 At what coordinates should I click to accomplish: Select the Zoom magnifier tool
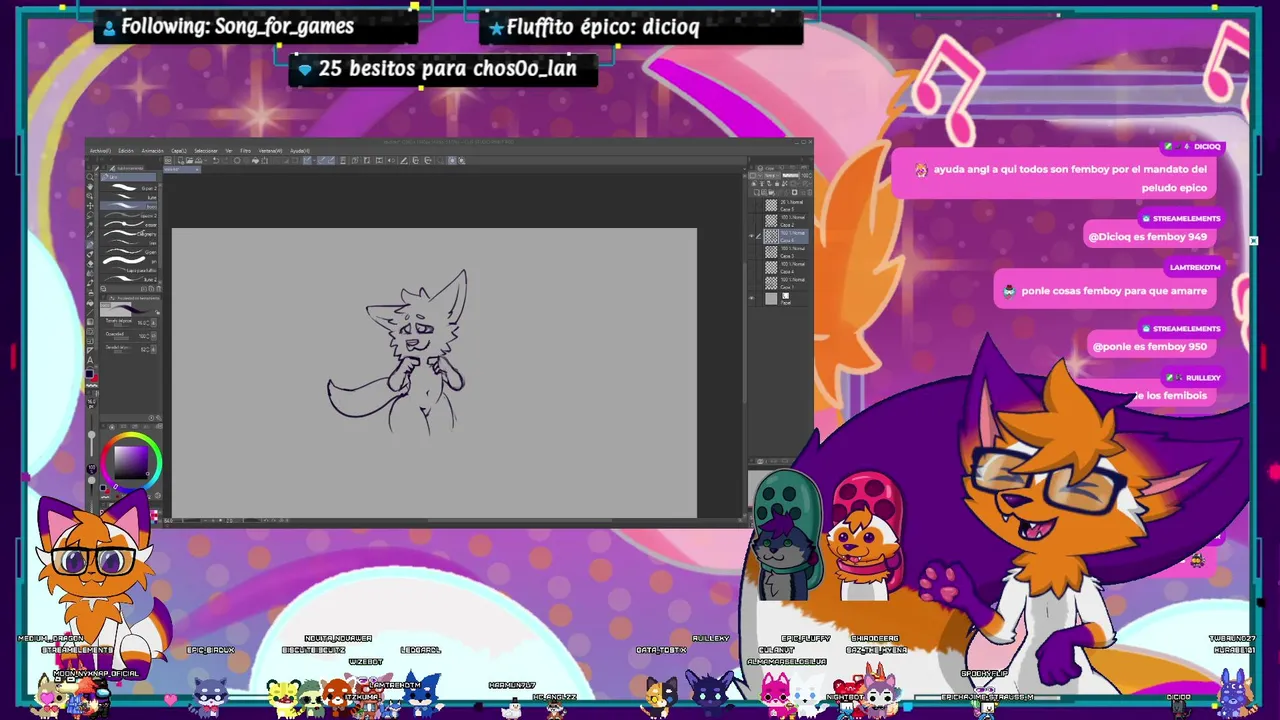pyautogui.click(x=90, y=177)
